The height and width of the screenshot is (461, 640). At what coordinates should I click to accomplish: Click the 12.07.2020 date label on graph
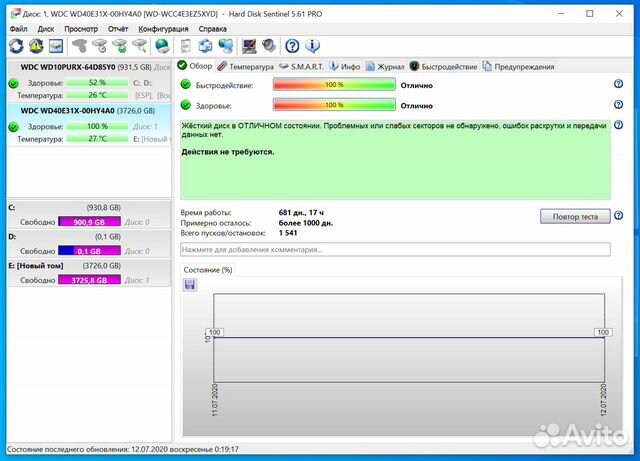604,400
